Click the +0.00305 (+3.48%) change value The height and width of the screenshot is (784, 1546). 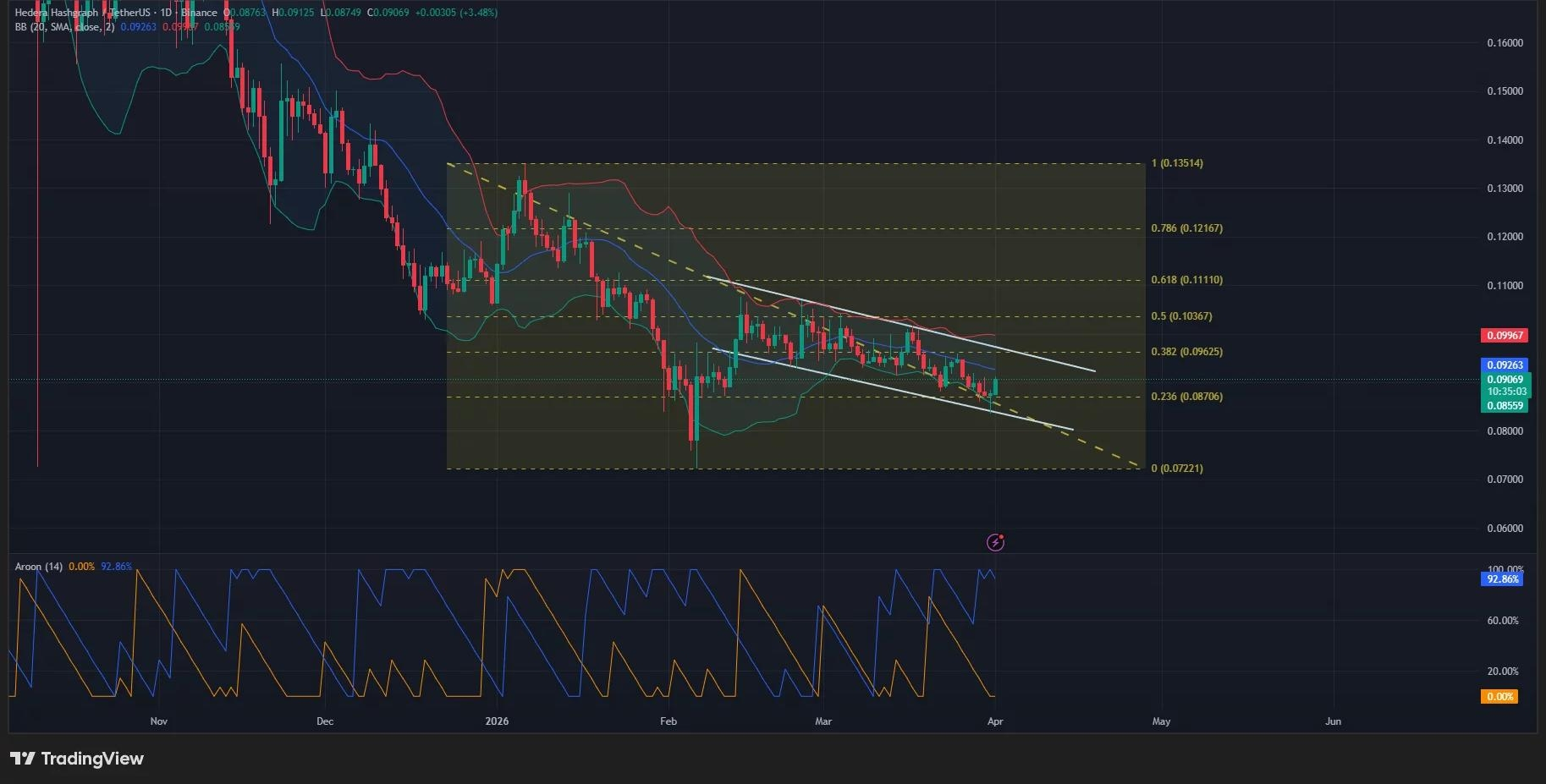456,13
